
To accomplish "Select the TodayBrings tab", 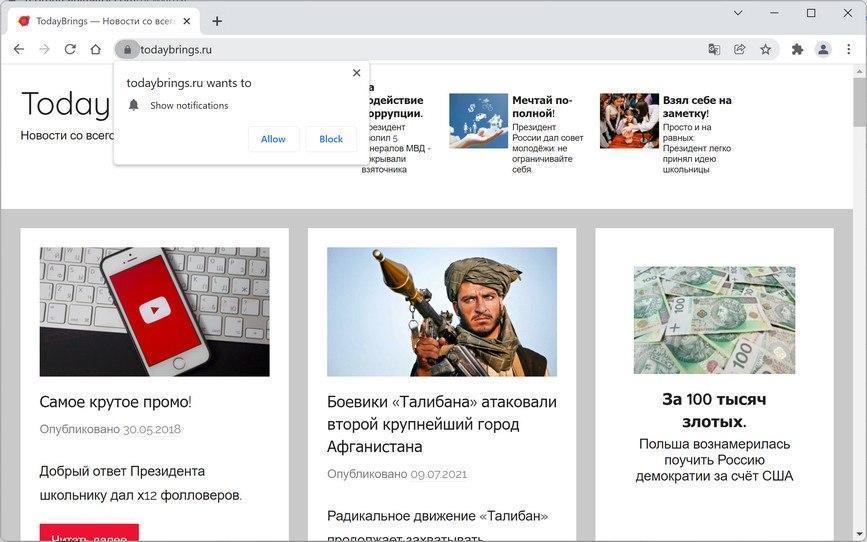I will pos(104,21).
